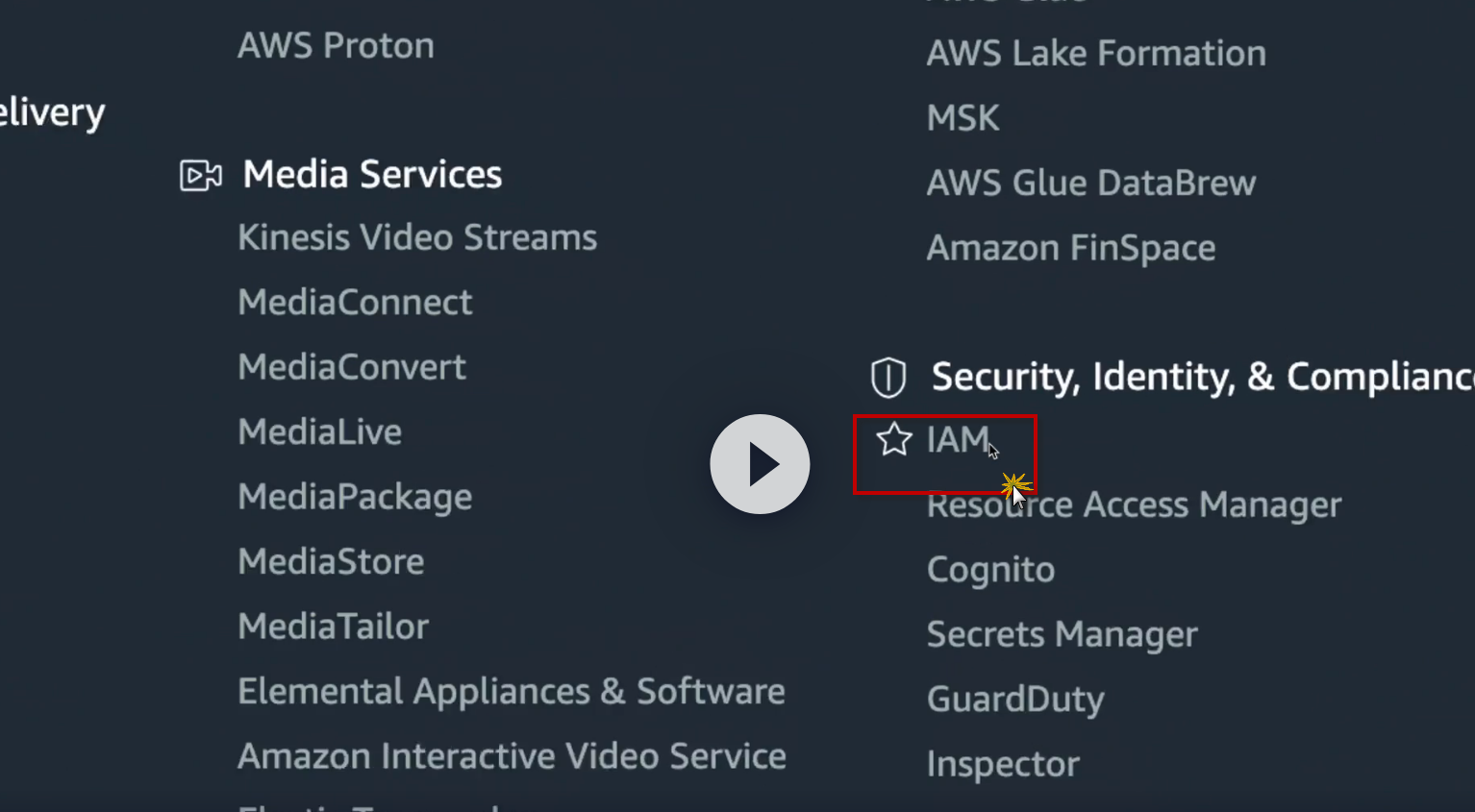
Task: Open Secrets Manager service
Action: pos(1062,634)
